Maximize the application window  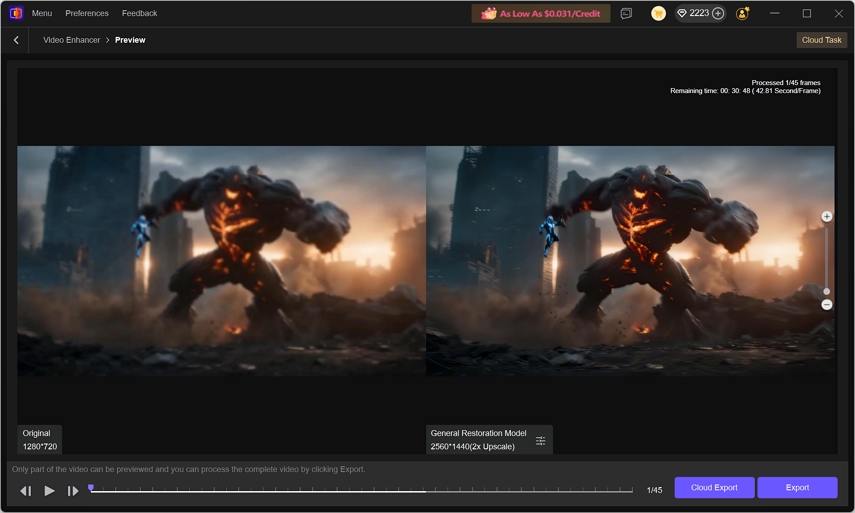pos(806,13)
